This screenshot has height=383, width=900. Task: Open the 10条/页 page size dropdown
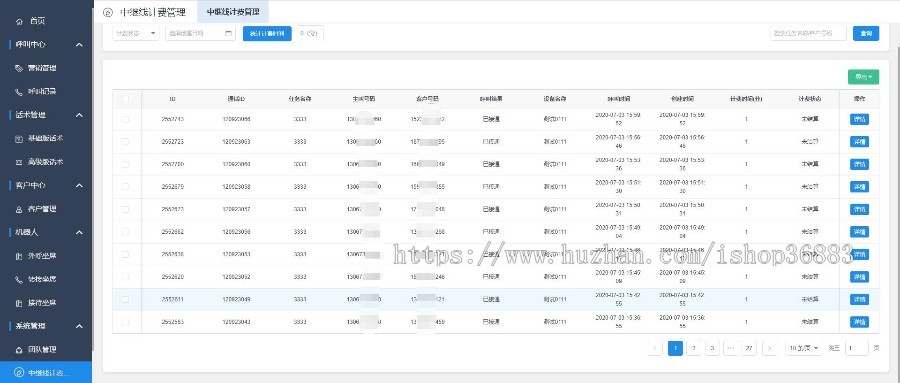pyautogui.click(x=804, y=348)
